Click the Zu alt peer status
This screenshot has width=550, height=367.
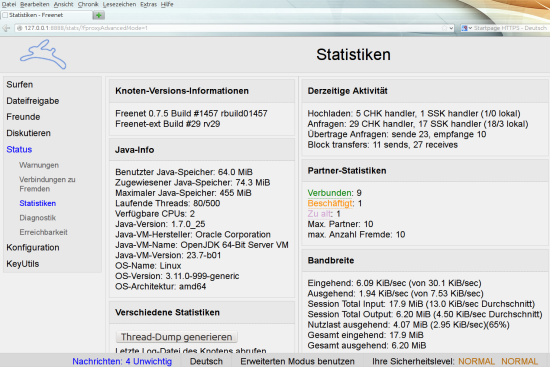click(319, 214)
